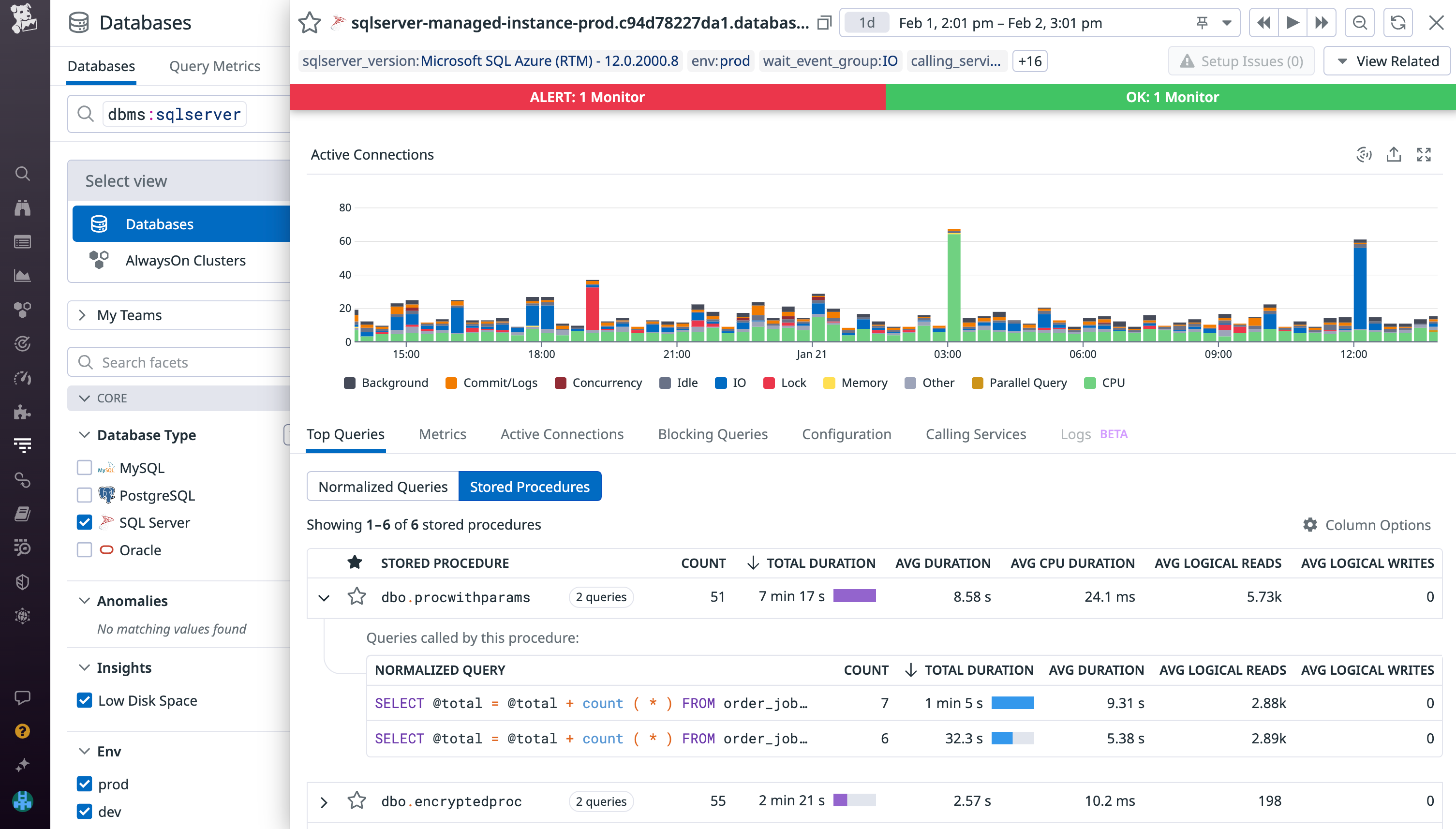Viewport: 1456px width, 829px height.
Task: Click the green CPU legend swatch
Action: 1089,382
